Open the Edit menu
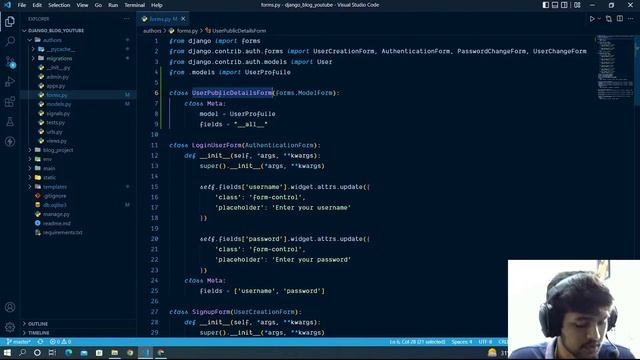Screen dimensions: 640x360 tap(37, 5)
